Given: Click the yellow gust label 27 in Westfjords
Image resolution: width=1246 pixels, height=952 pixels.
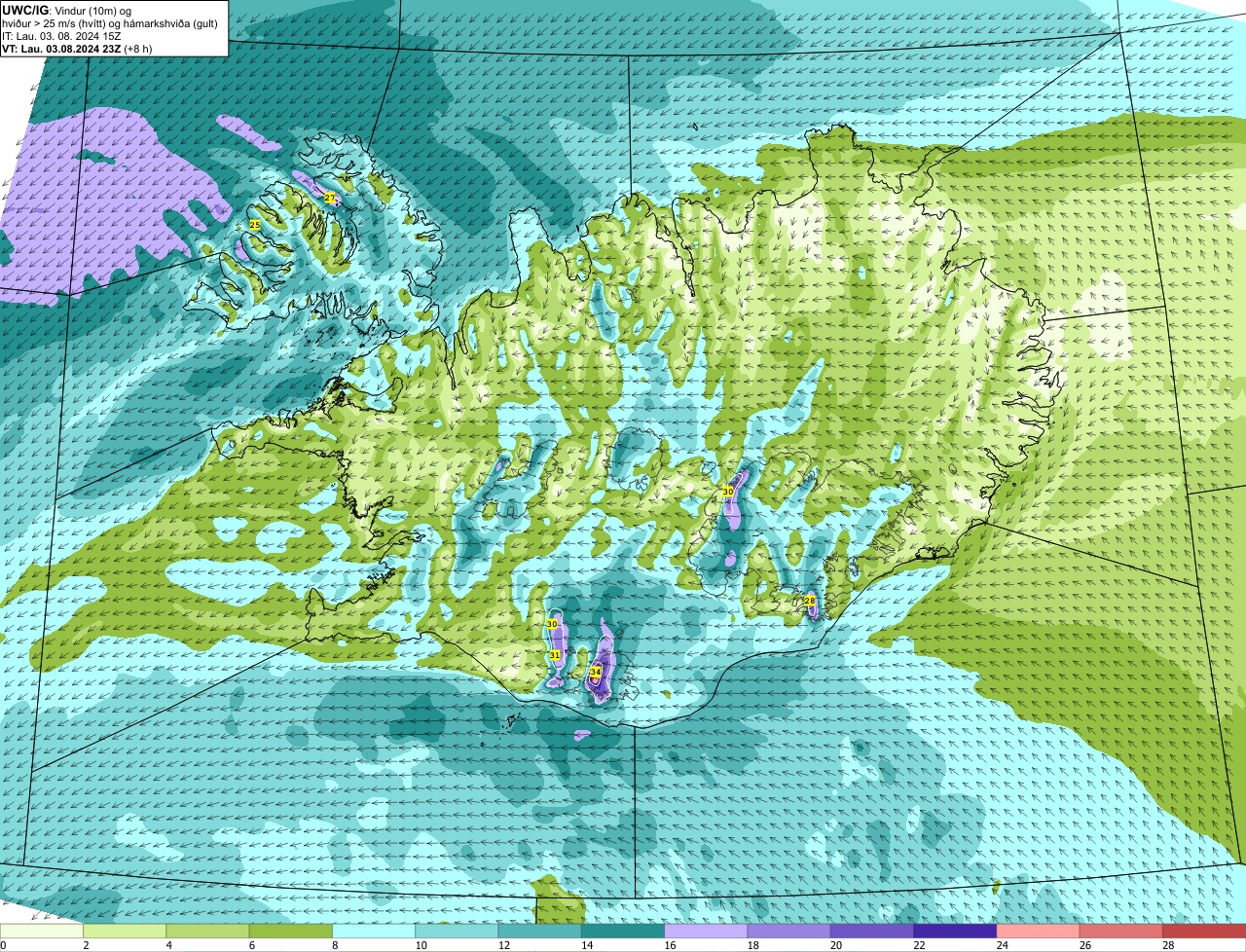Looking at the screenshot, I should click(x=330, y=198).
